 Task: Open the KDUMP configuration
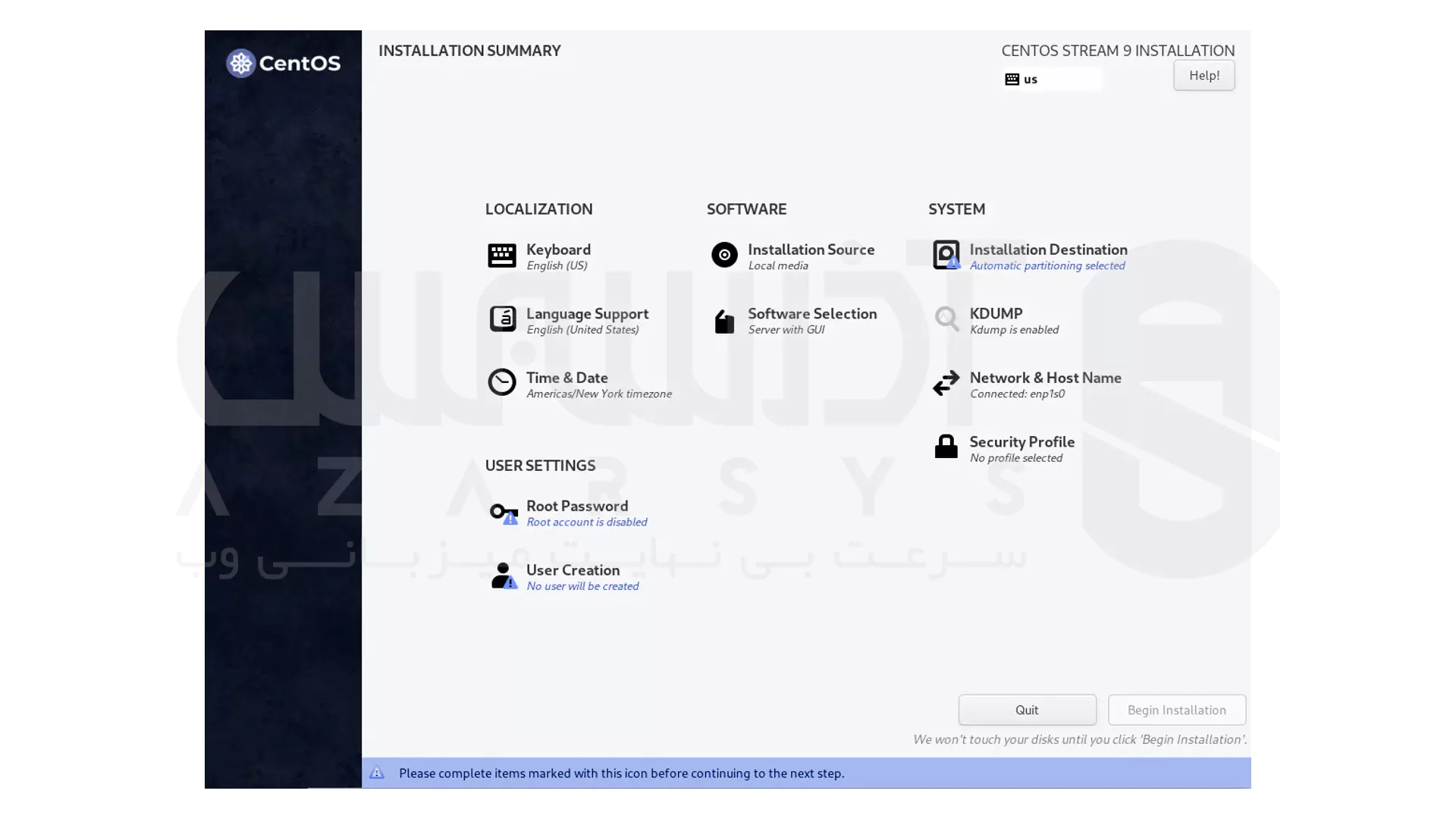point(996,320)
